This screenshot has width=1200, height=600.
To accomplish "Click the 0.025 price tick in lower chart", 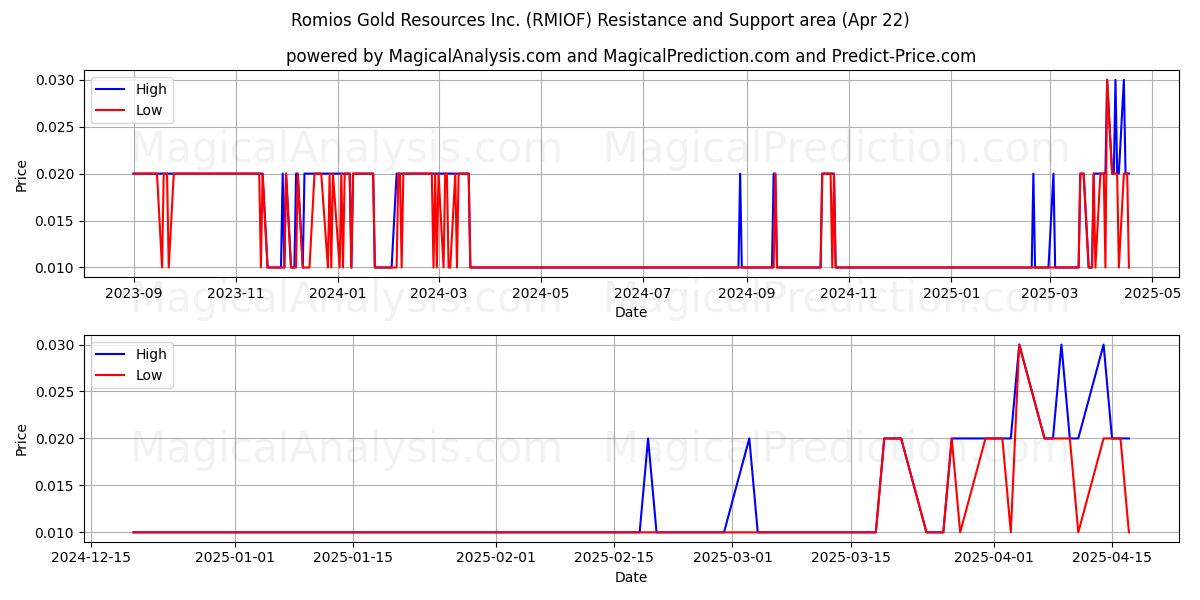I will (x=57, y=392).
